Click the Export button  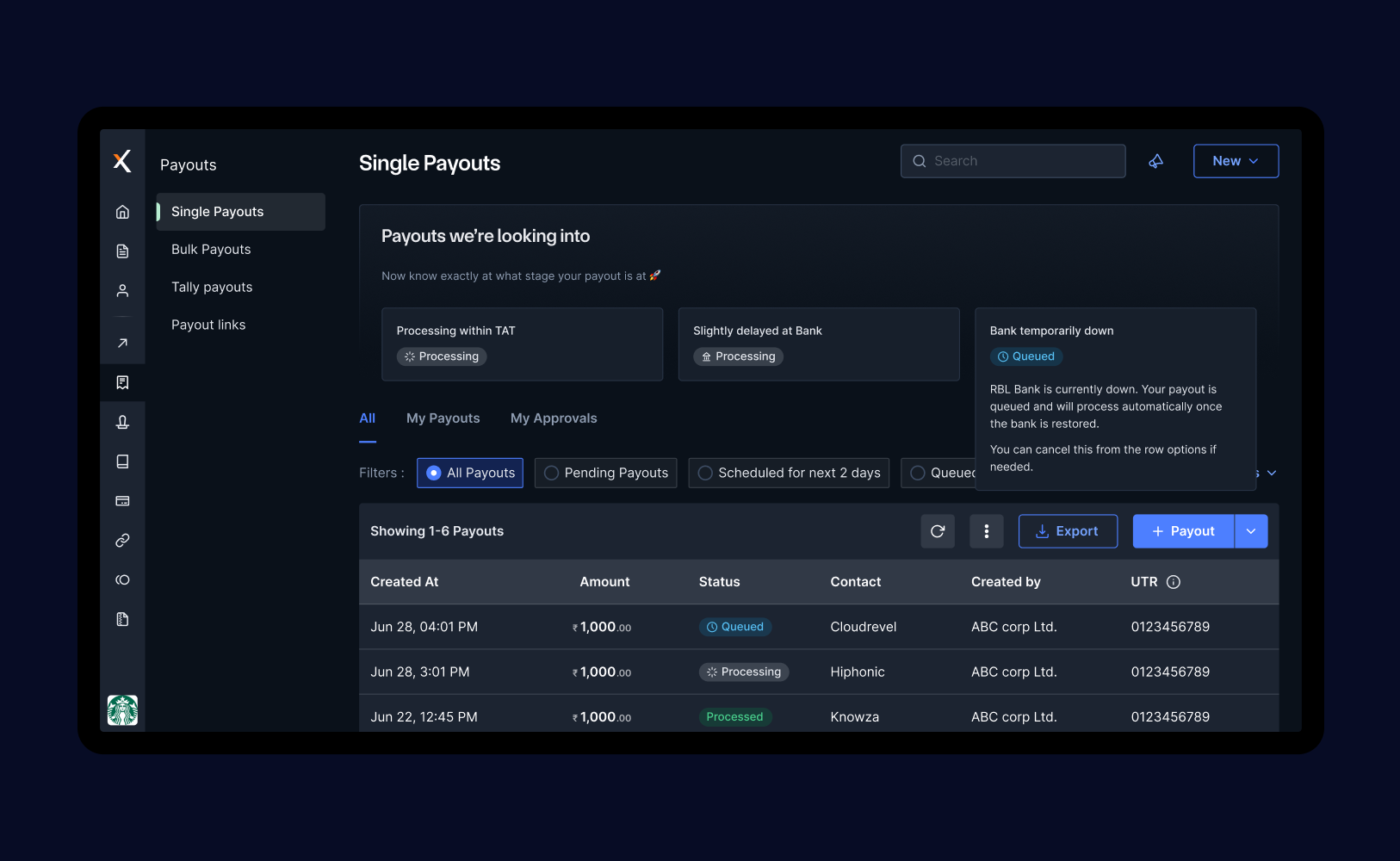tap(1068, 531)
